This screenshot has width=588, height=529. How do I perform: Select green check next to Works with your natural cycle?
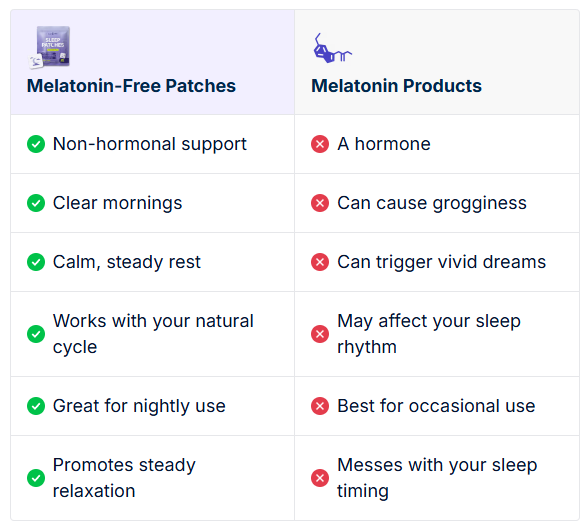36,334
